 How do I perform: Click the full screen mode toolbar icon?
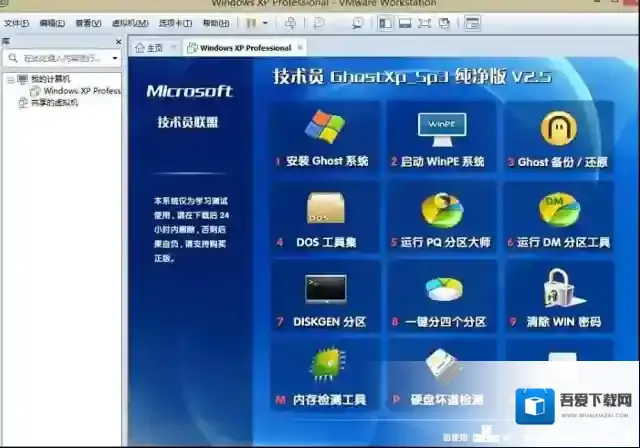pos(424,23)
